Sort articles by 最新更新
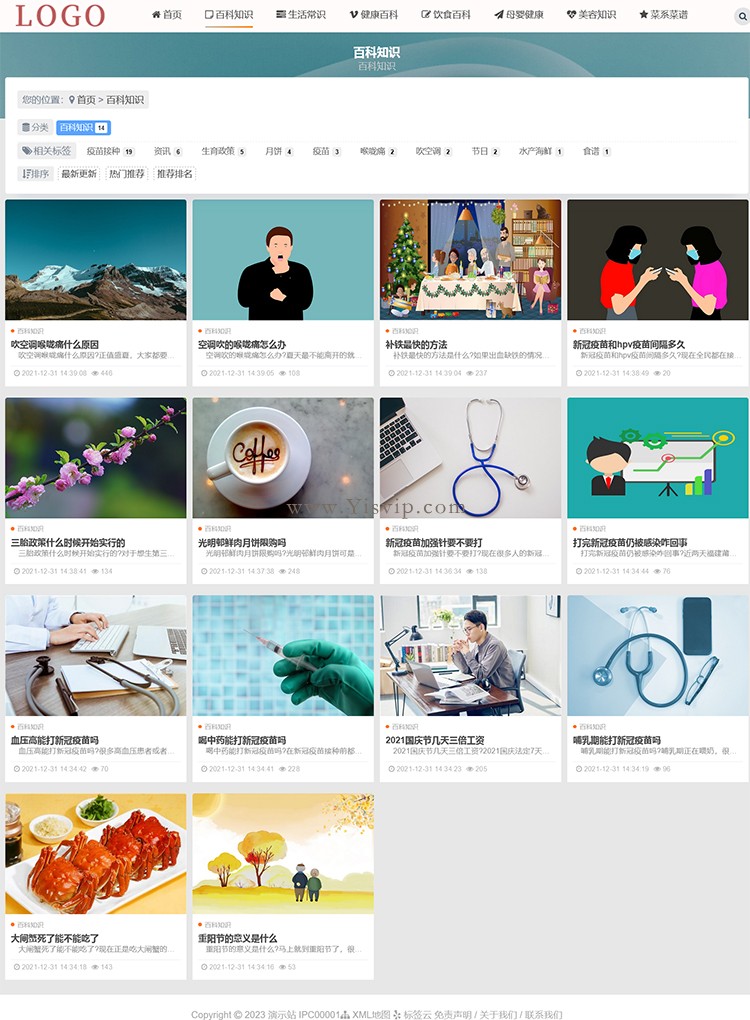Viewport: 750px width, 1020px height. (x=79, y=174)
